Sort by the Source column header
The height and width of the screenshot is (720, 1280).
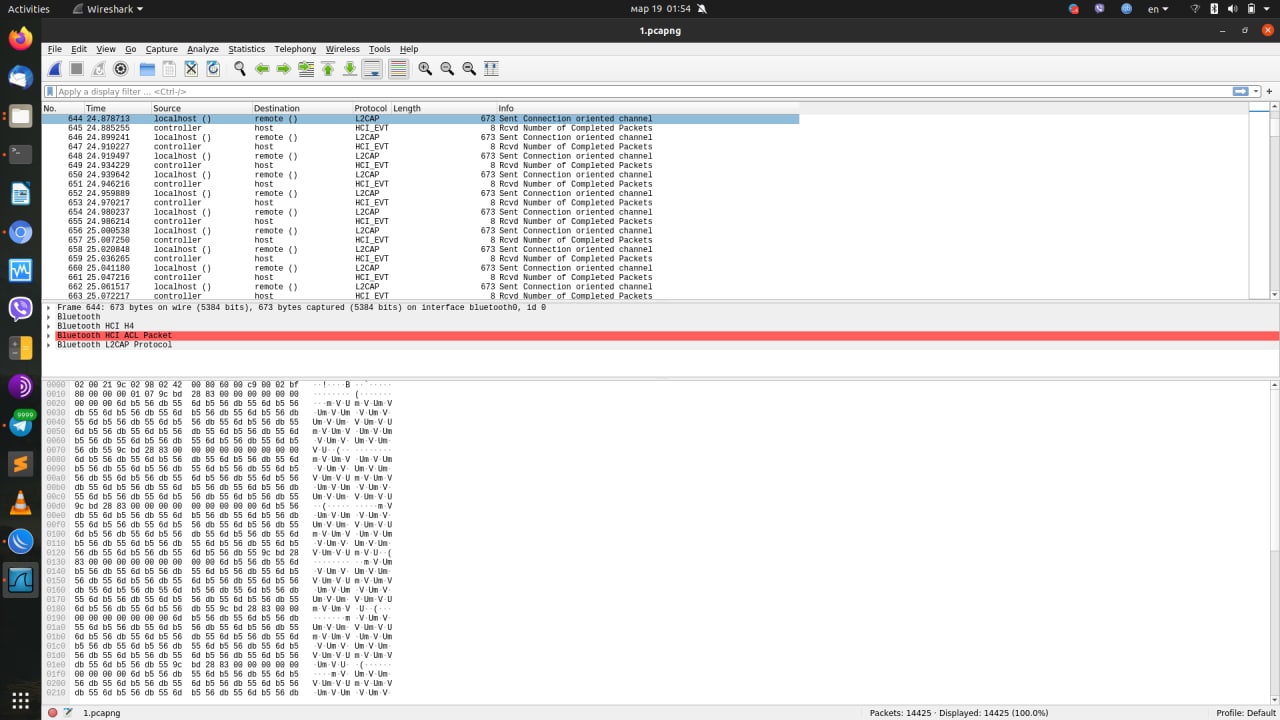[201, 108]
